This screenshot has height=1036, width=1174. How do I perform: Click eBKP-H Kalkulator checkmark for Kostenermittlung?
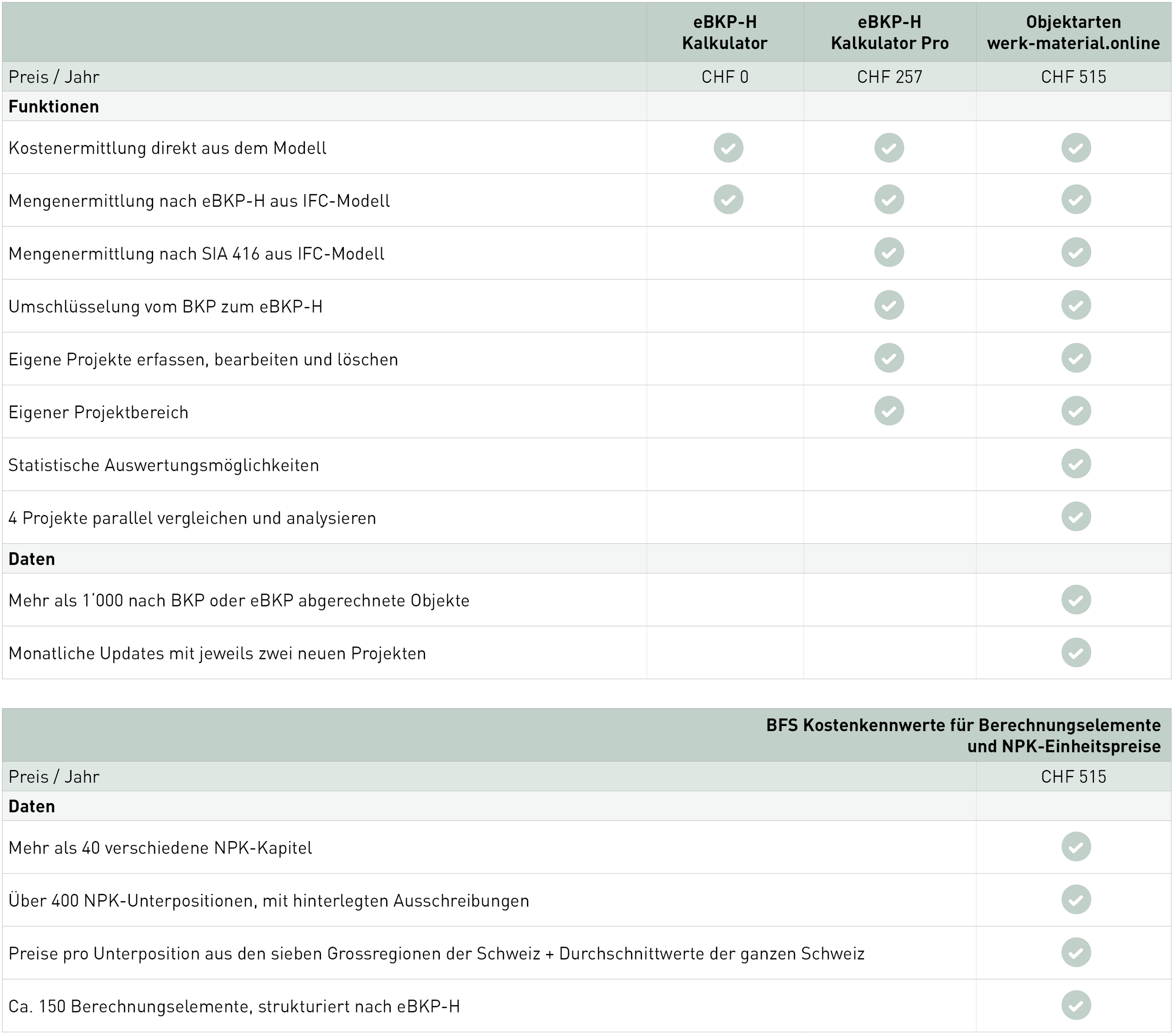[x=728, y=148]
